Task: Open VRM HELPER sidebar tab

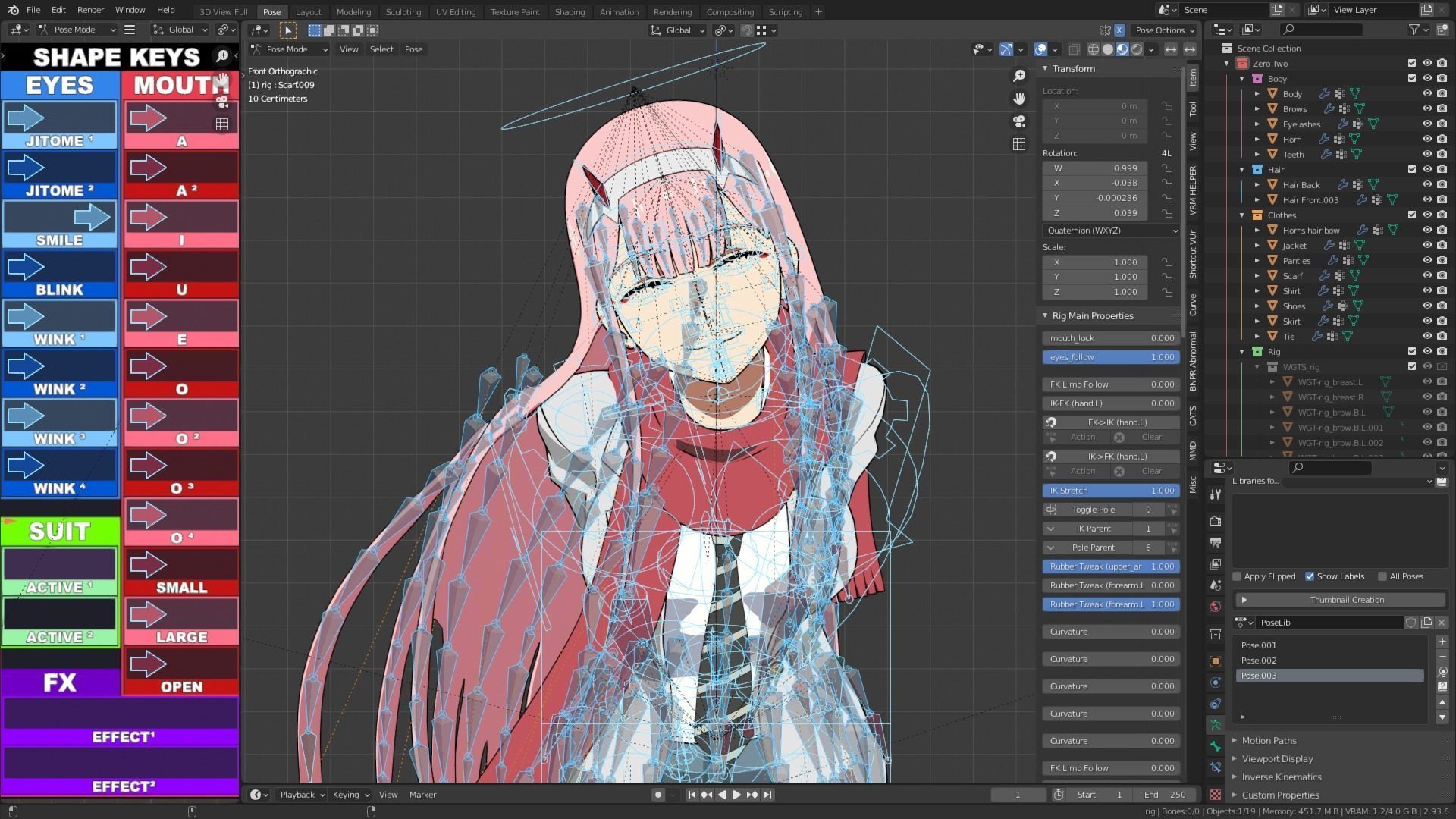Action: pyautogui.click(x=1193, y=190)
